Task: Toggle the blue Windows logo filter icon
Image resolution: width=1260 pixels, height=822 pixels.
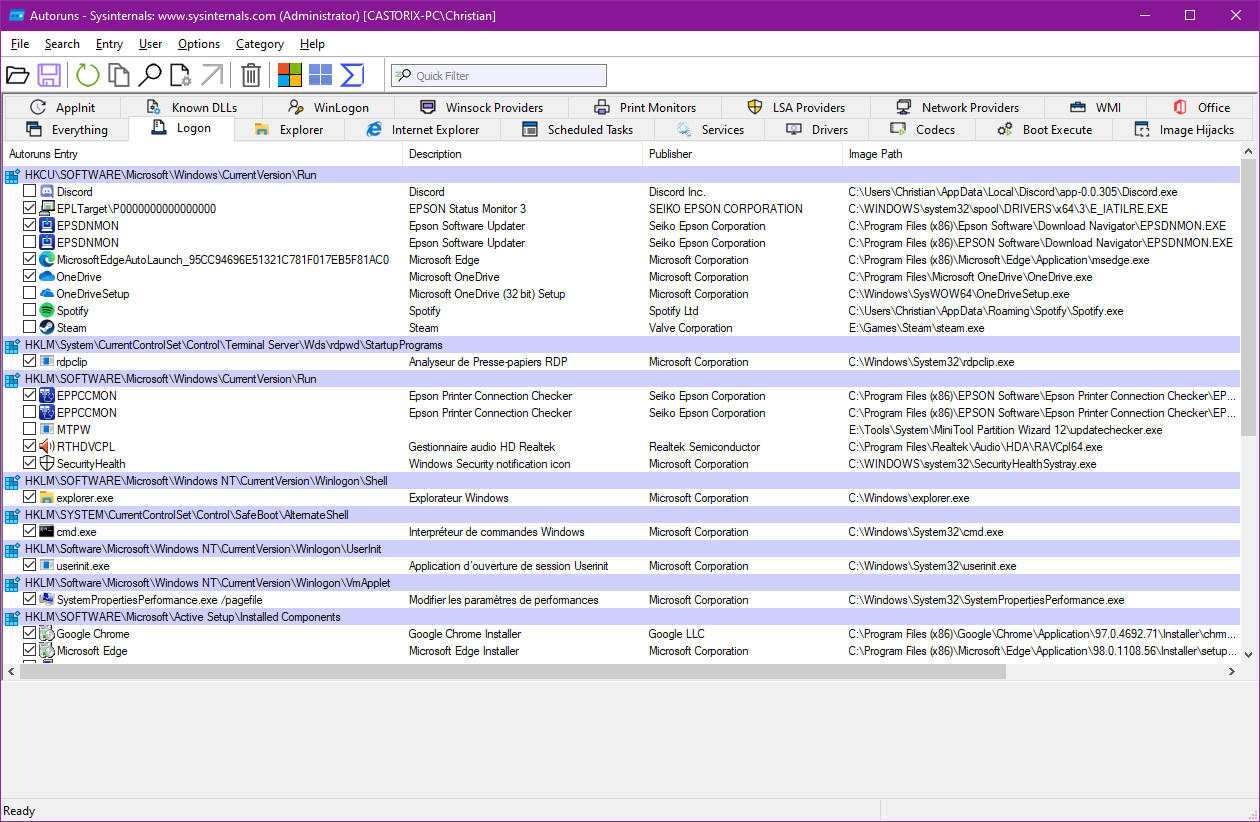Action: 320,75
